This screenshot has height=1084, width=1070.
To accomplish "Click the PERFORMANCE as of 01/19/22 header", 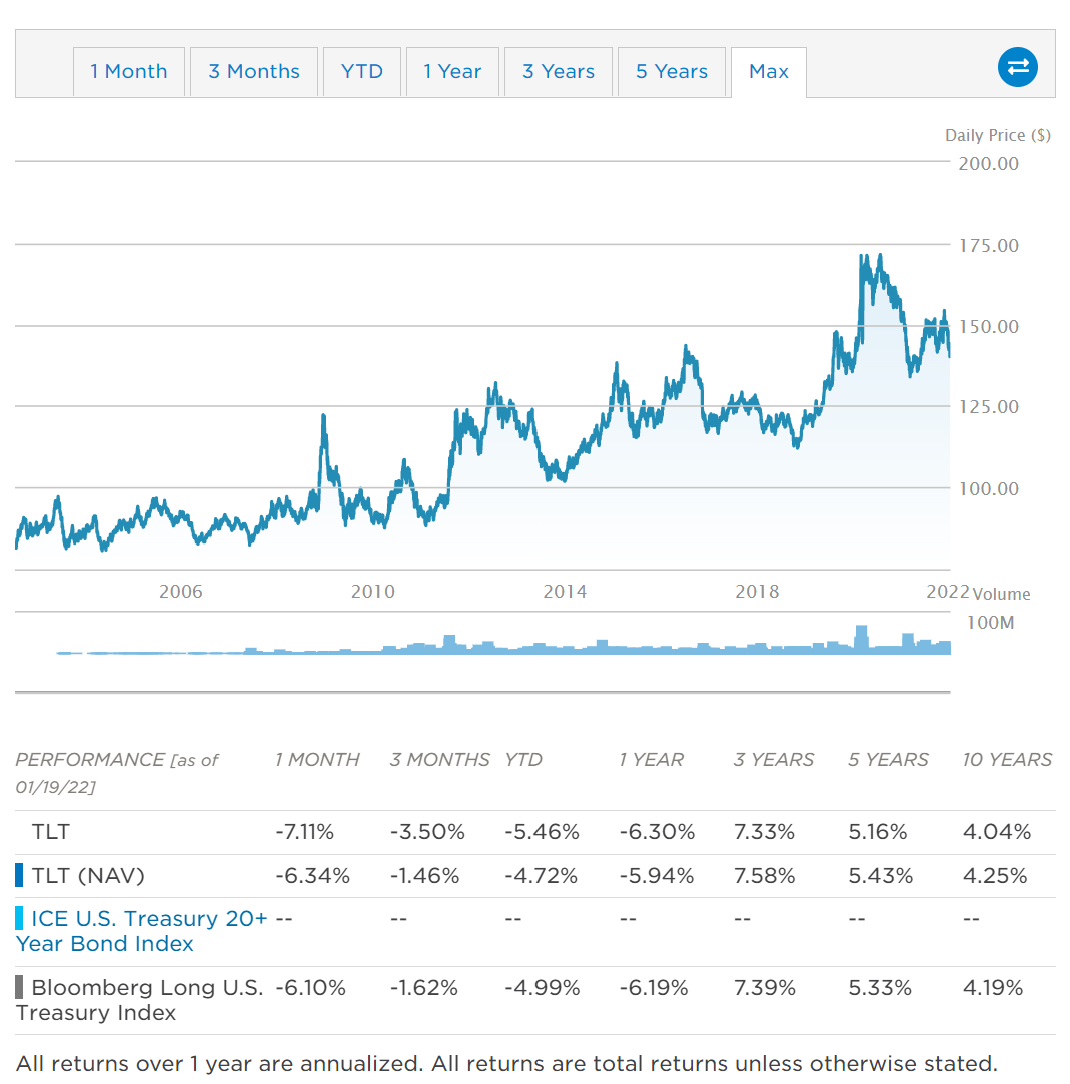I will [x=117, y=773].
